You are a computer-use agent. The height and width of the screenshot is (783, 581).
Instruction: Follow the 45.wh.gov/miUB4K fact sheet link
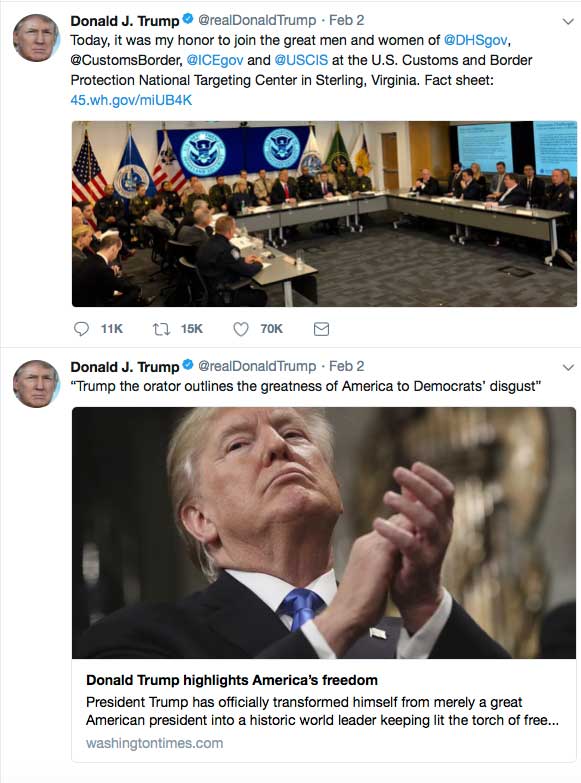pos(131,100)
